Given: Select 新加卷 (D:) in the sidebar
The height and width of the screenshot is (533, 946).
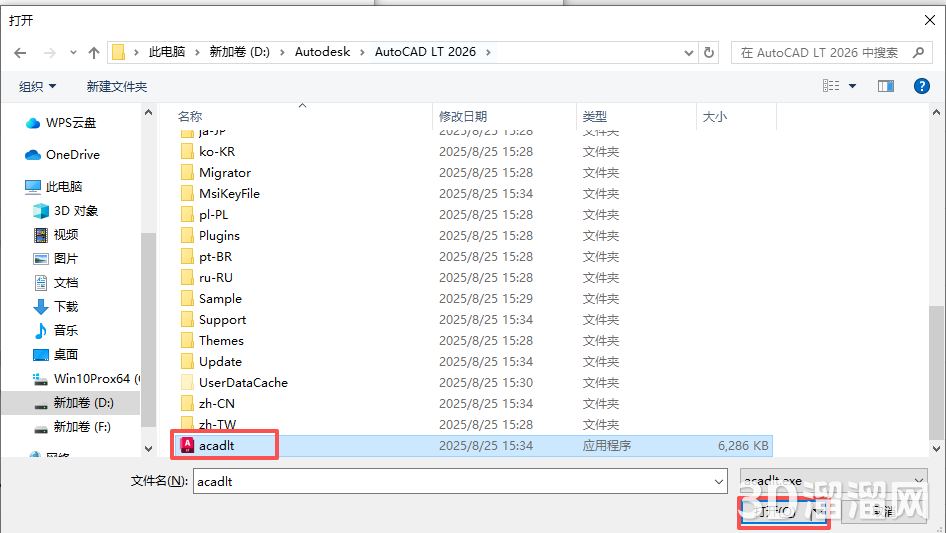Looking at the screenshot, I should pyautogui.click(x=73, y=403).
